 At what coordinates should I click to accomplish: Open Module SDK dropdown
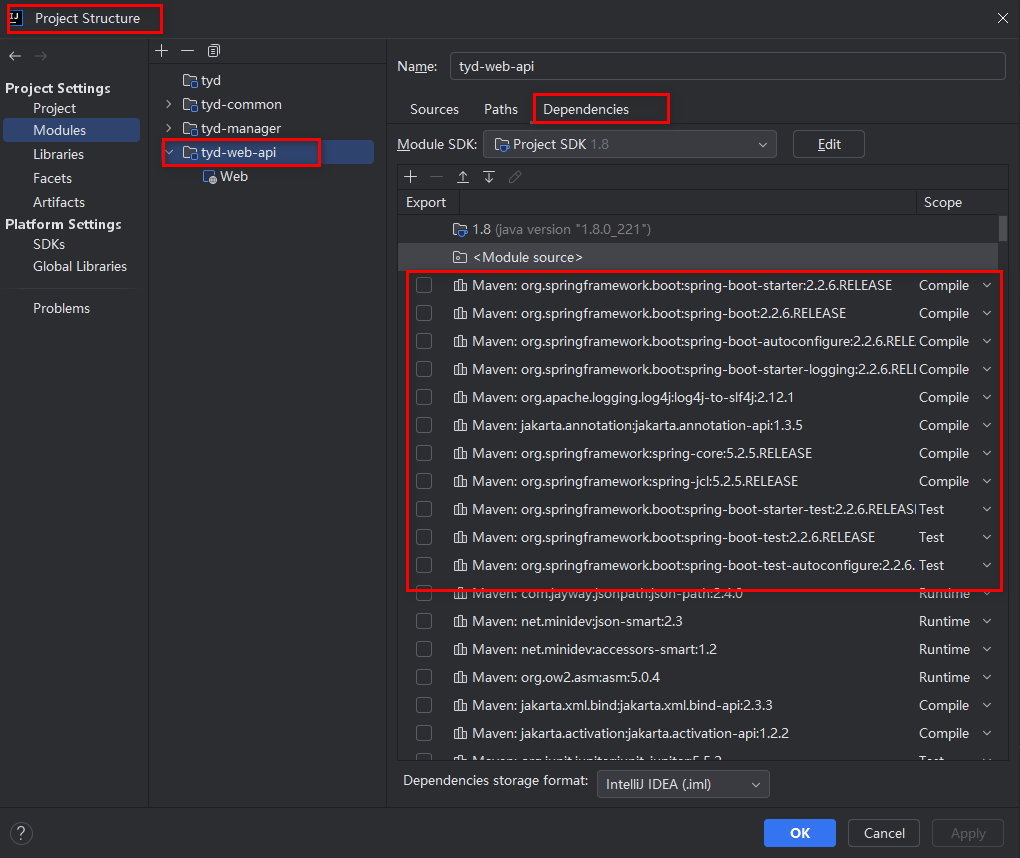pos(630,144)
